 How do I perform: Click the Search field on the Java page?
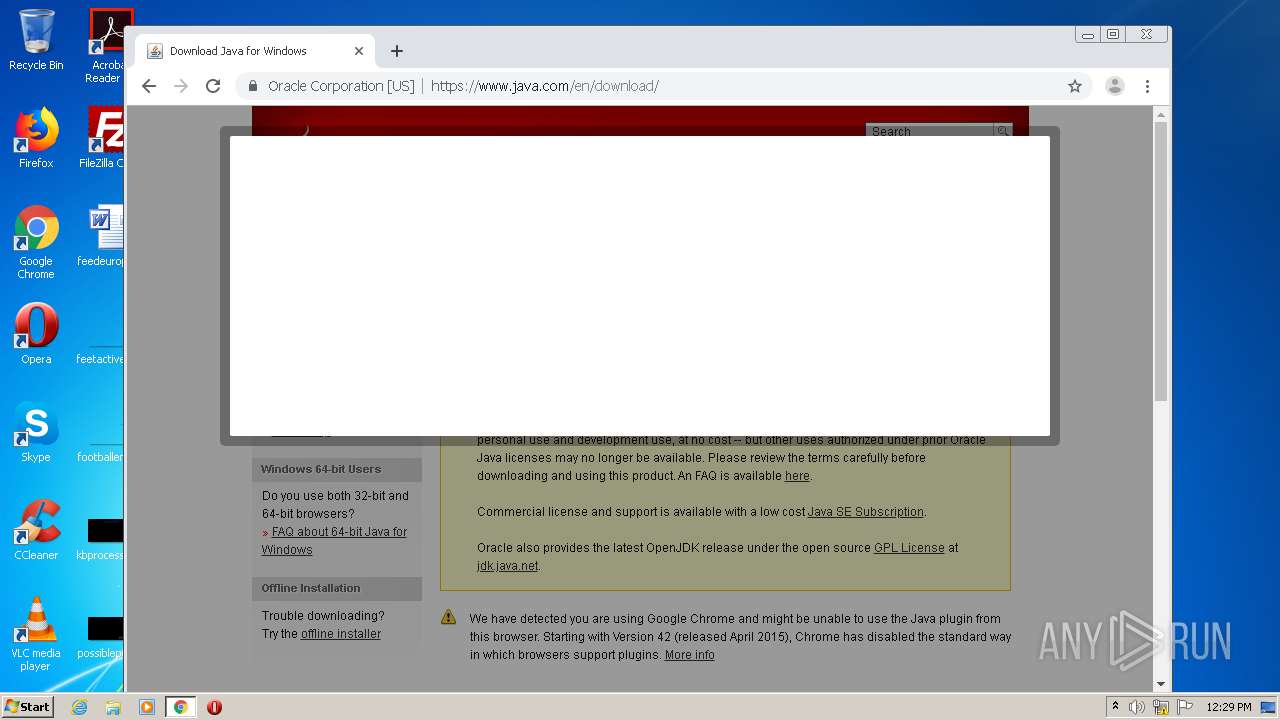click(929, 131)
